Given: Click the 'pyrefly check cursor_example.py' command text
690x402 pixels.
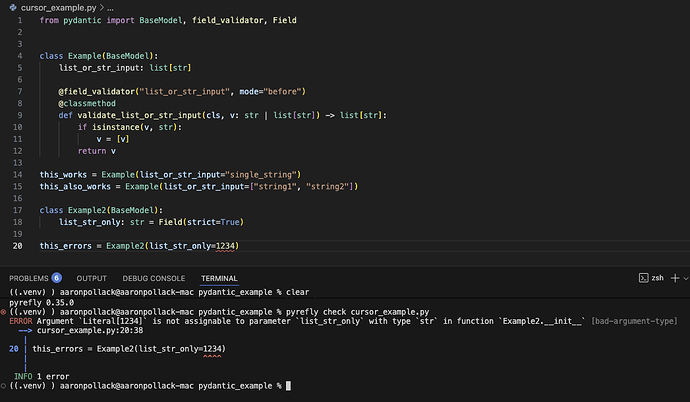Looking at the screenshot, I should click(357, 312).
